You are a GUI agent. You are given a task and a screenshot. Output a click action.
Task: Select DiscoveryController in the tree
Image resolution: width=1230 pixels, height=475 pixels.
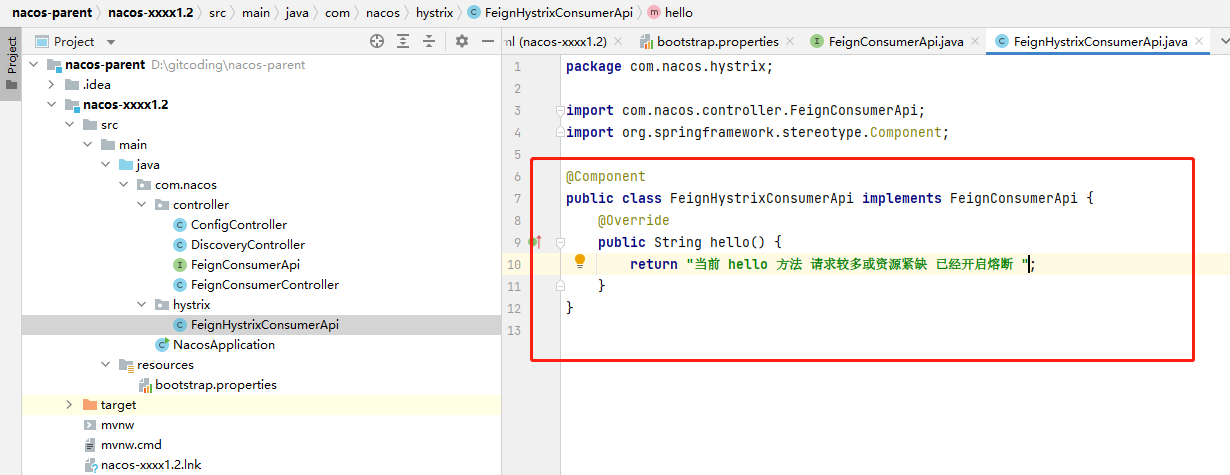248,245
